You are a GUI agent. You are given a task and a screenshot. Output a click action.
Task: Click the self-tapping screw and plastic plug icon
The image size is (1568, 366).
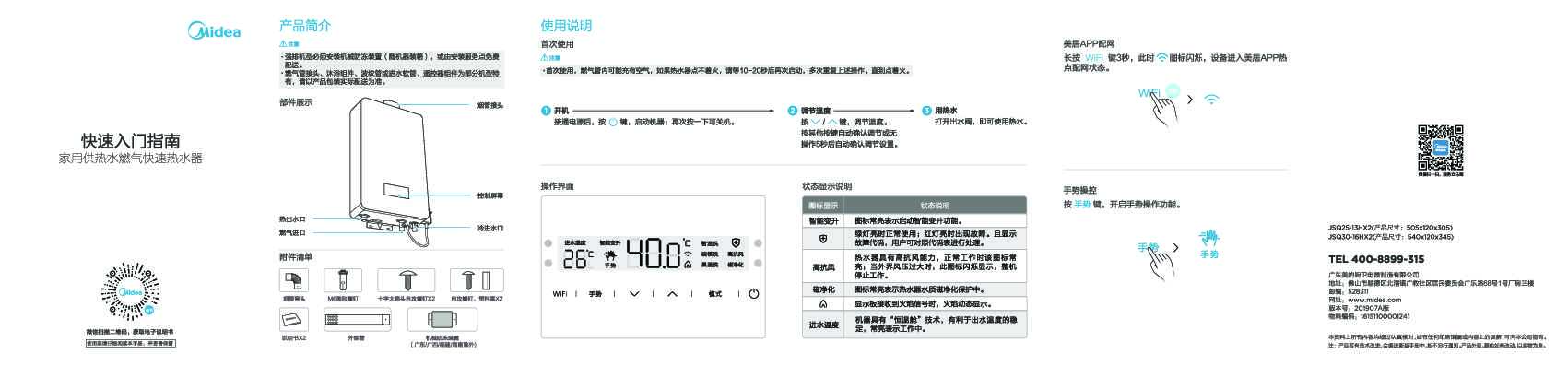point(477,279)
